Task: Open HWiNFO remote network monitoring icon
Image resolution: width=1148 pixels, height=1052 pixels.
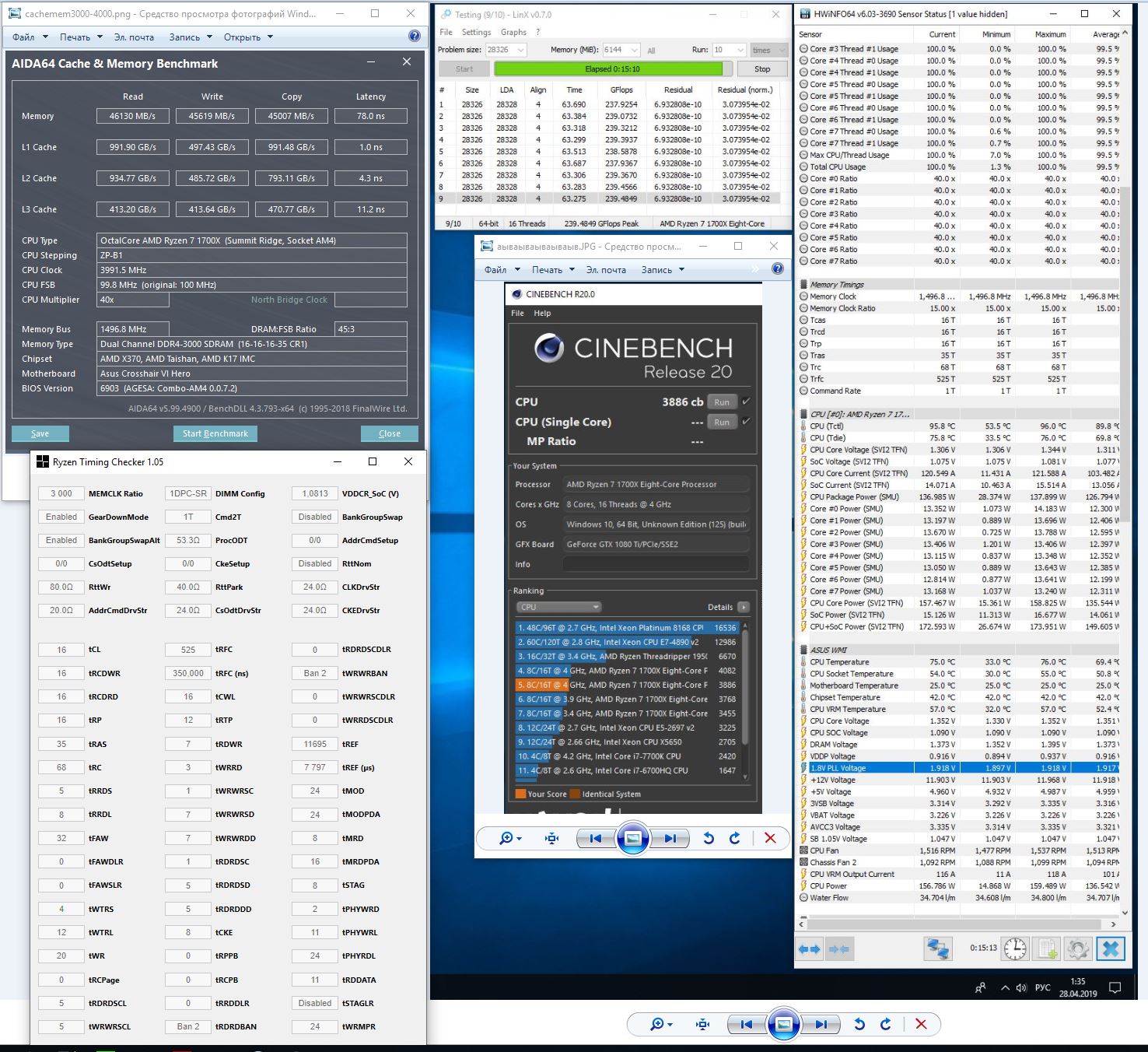Action: 938,949
